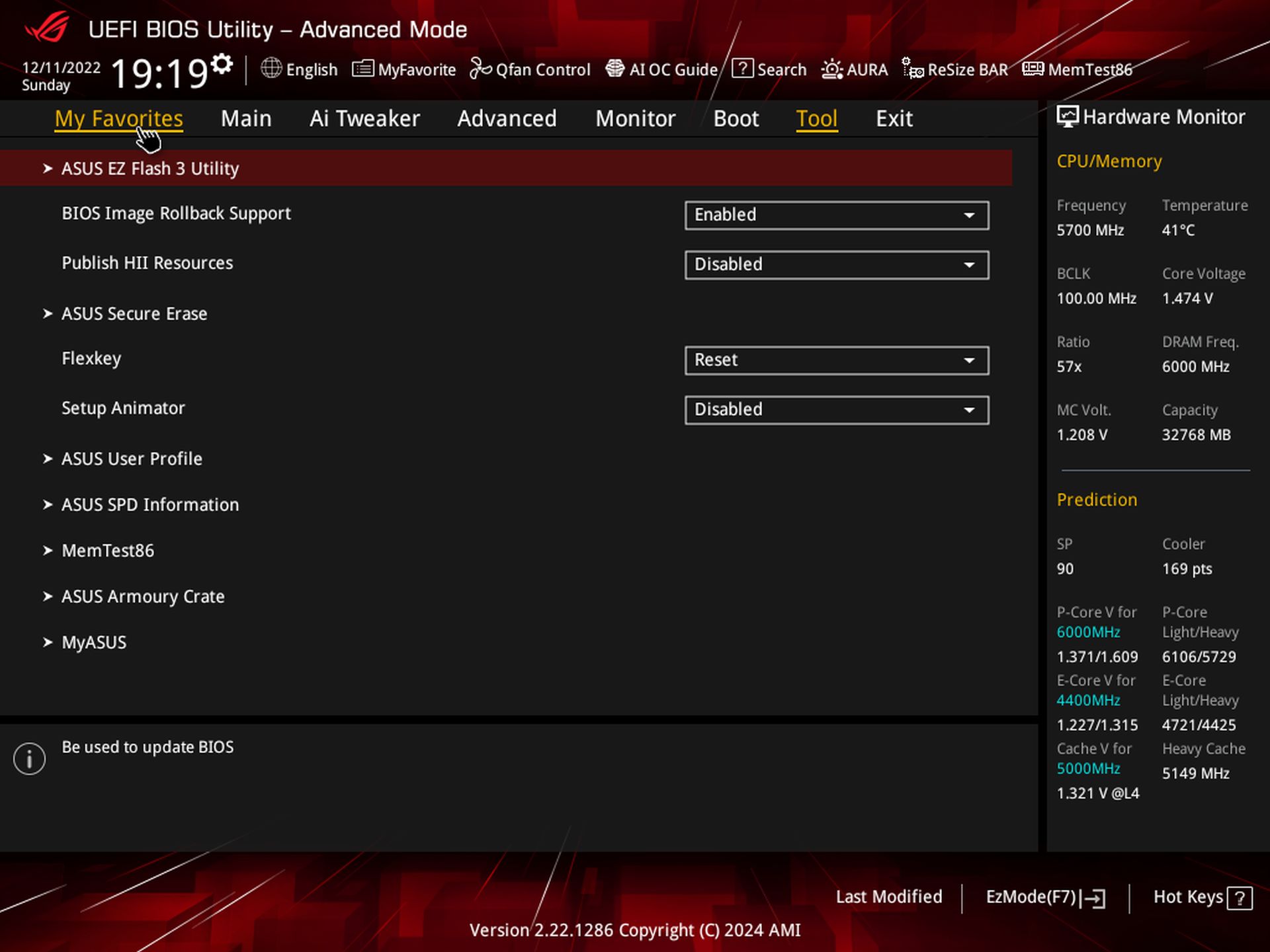Open ASUS EZ Flash 3 Utility
Screen dimensions: 1270x952
tap(150, 169)
